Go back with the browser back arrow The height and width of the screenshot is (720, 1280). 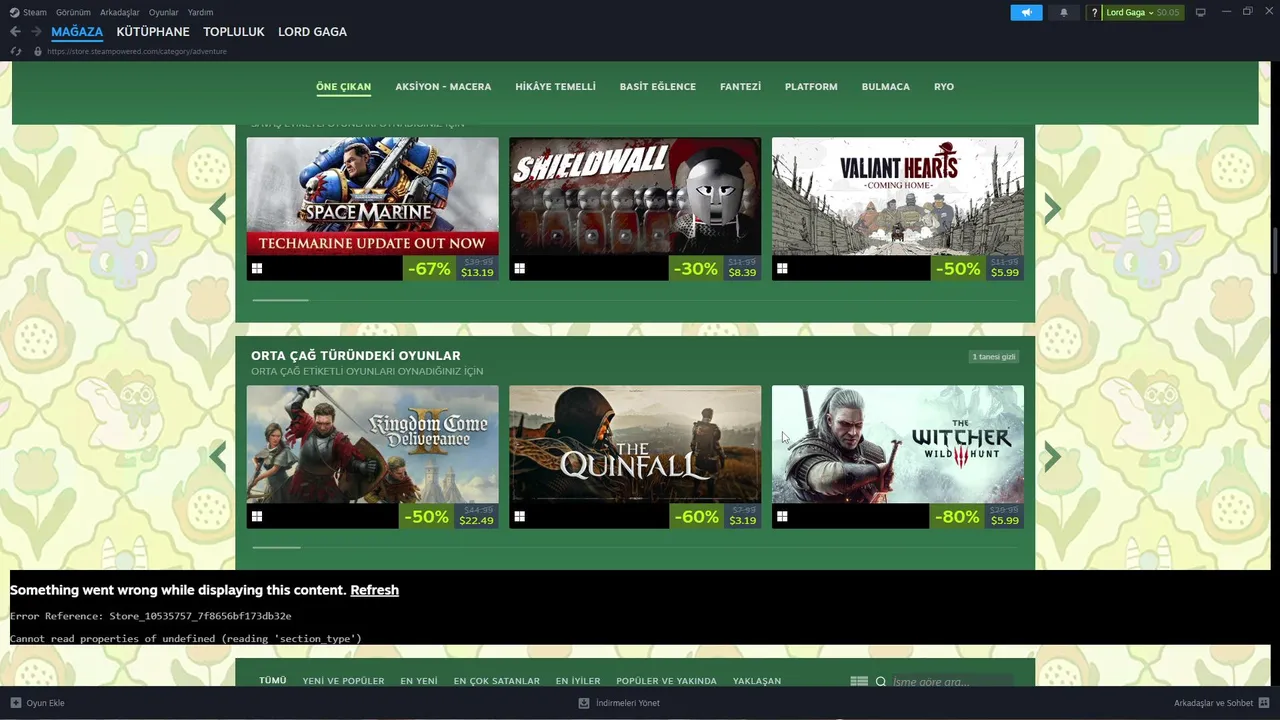15,32
